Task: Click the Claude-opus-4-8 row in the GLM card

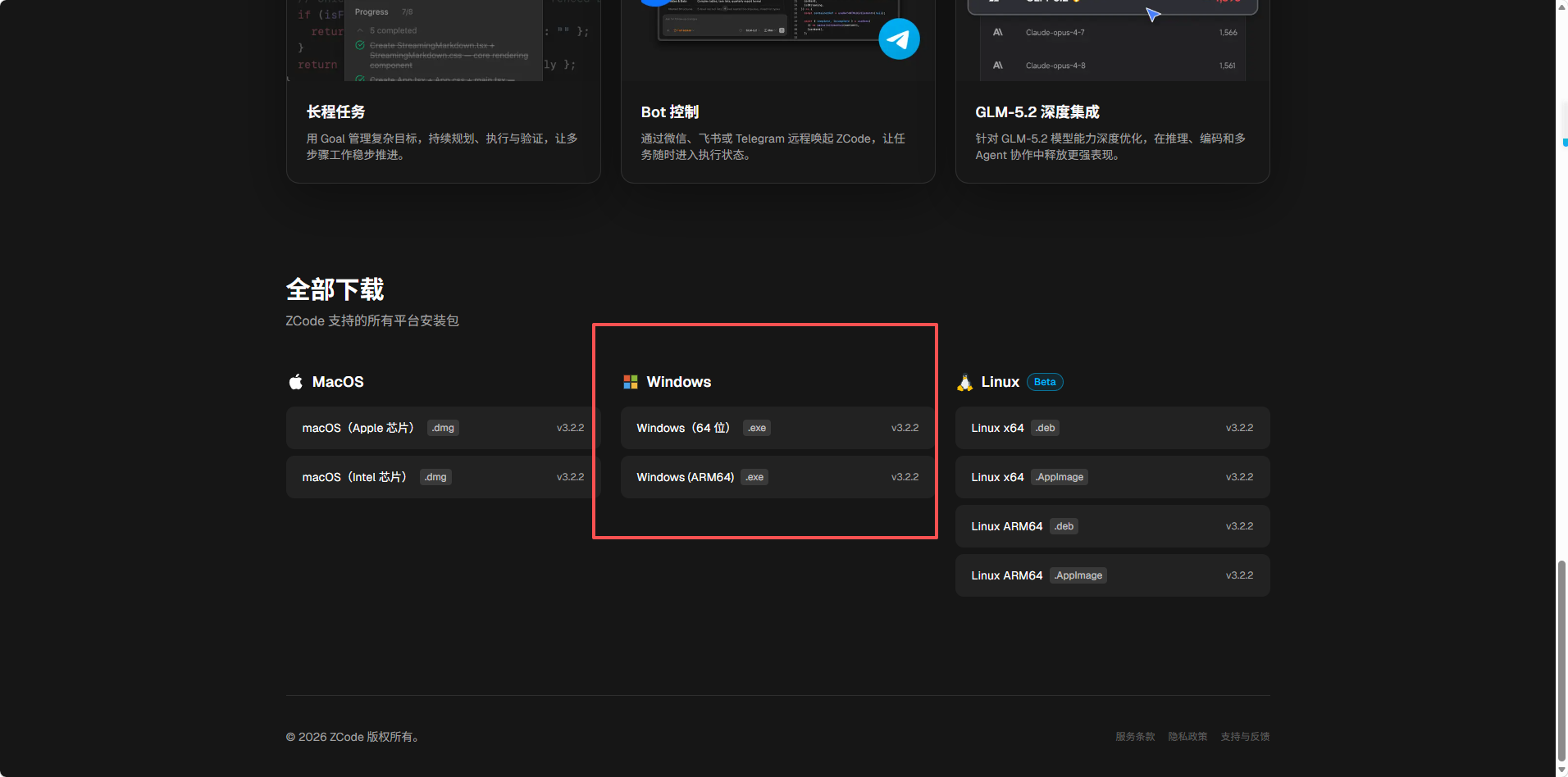Action: pos(1114,66)
